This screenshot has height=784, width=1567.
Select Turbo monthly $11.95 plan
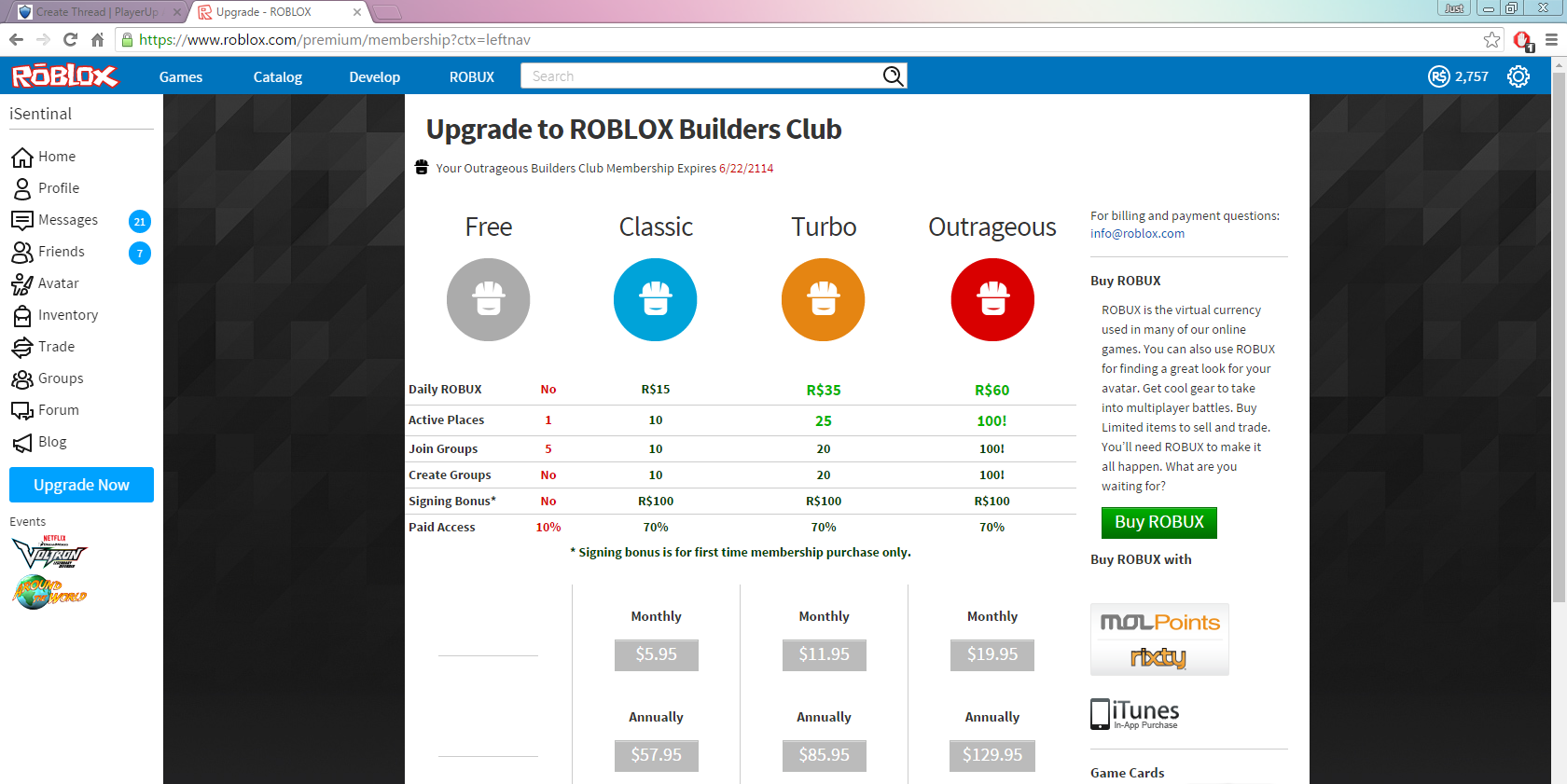[824, 654]
